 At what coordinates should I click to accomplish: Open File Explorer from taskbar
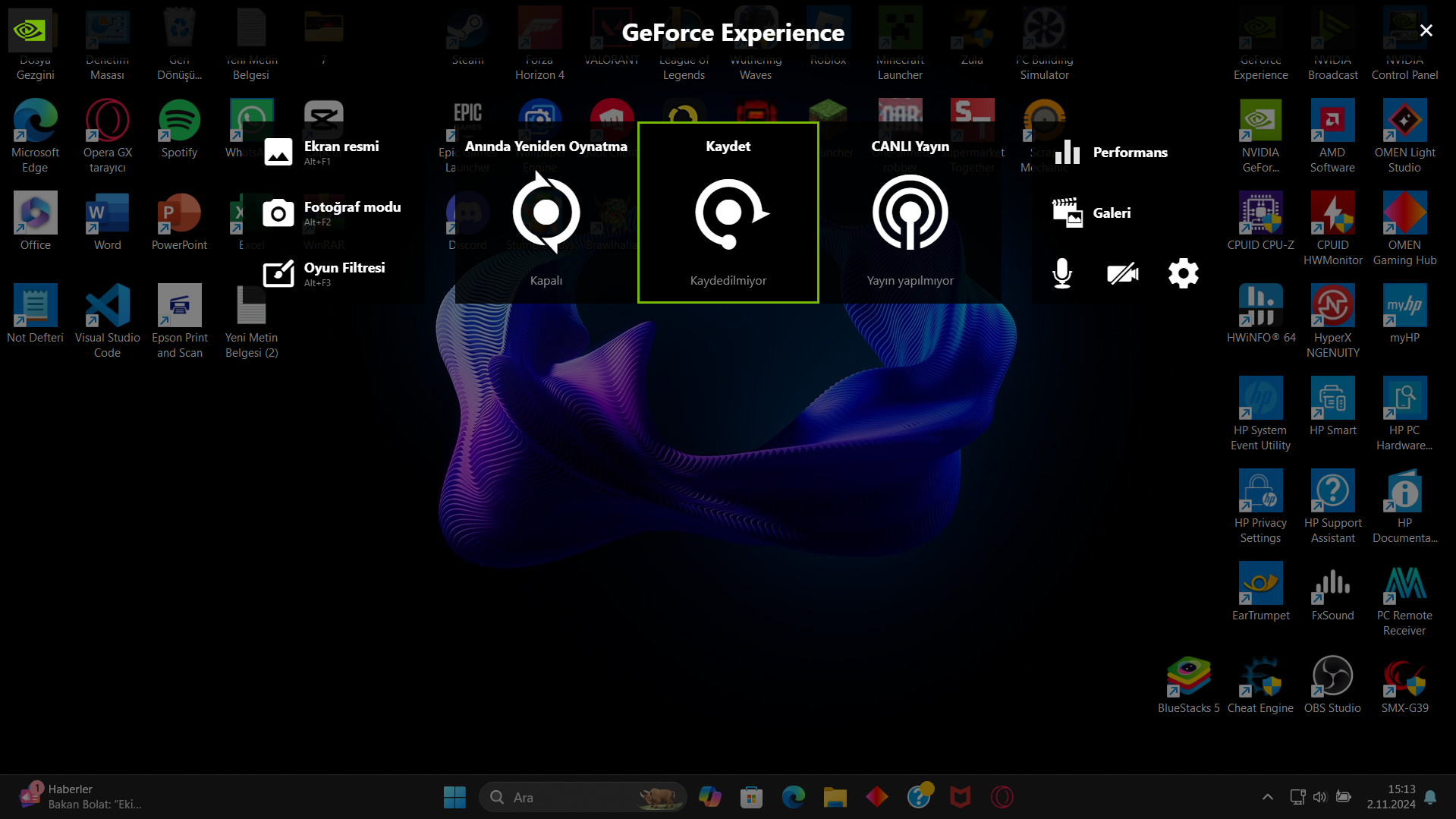tap(835, 797)
